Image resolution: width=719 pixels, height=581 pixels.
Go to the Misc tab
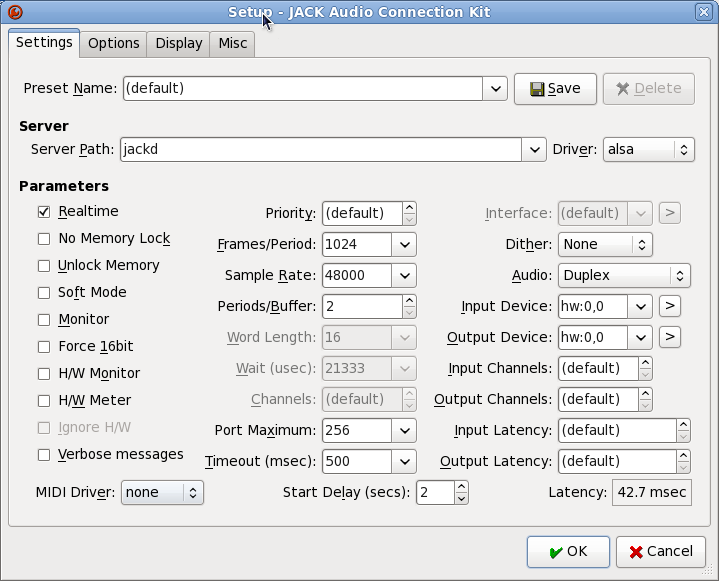pyautogui.click(x=232, y=44)
